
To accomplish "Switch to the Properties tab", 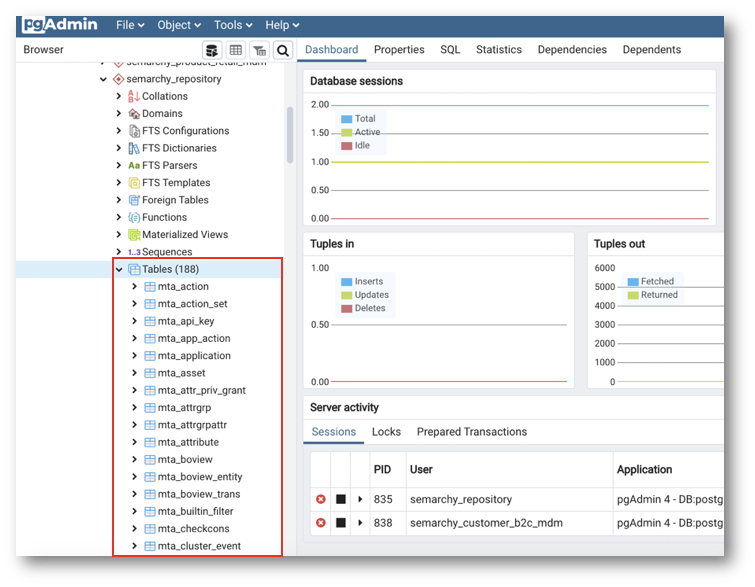I will [399, 50].
